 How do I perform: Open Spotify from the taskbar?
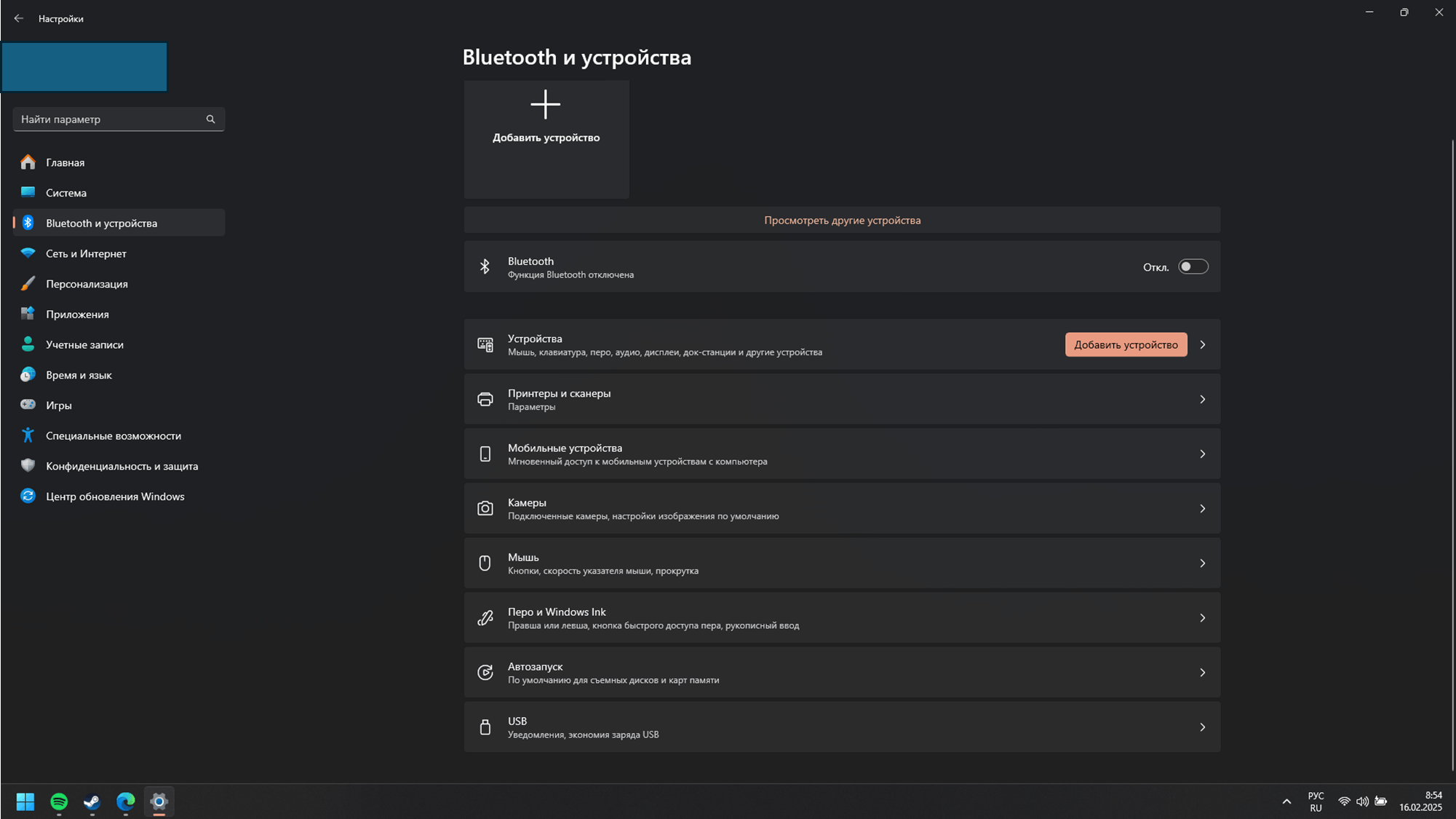tap(59, 802)
